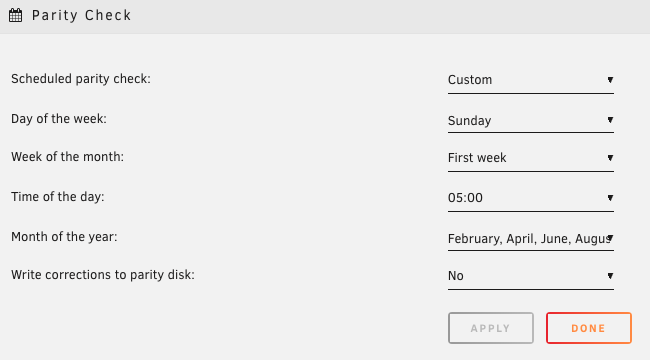Click the arrow next to the No value
The height and width of the screenshot is (360, 650).
610,276
